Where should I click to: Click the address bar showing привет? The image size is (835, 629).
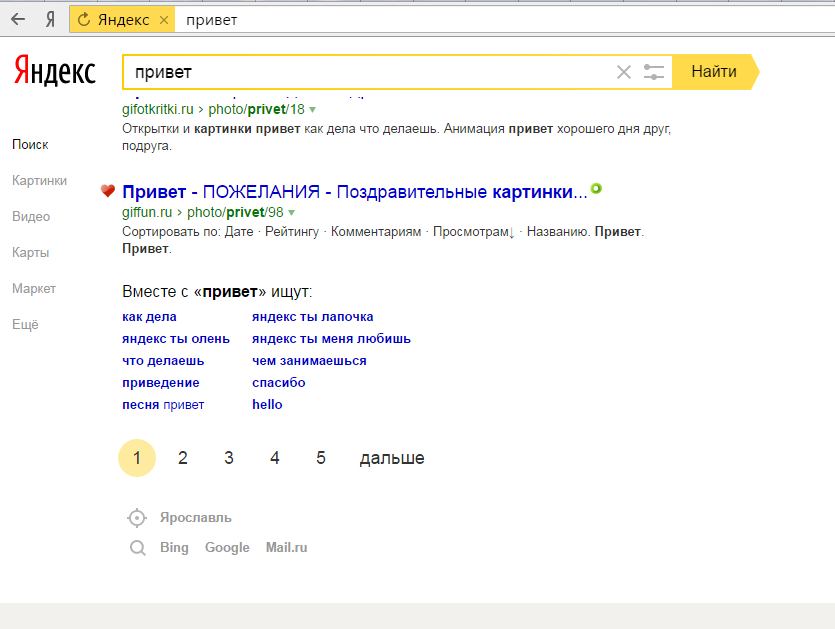(x=505, y=20)
